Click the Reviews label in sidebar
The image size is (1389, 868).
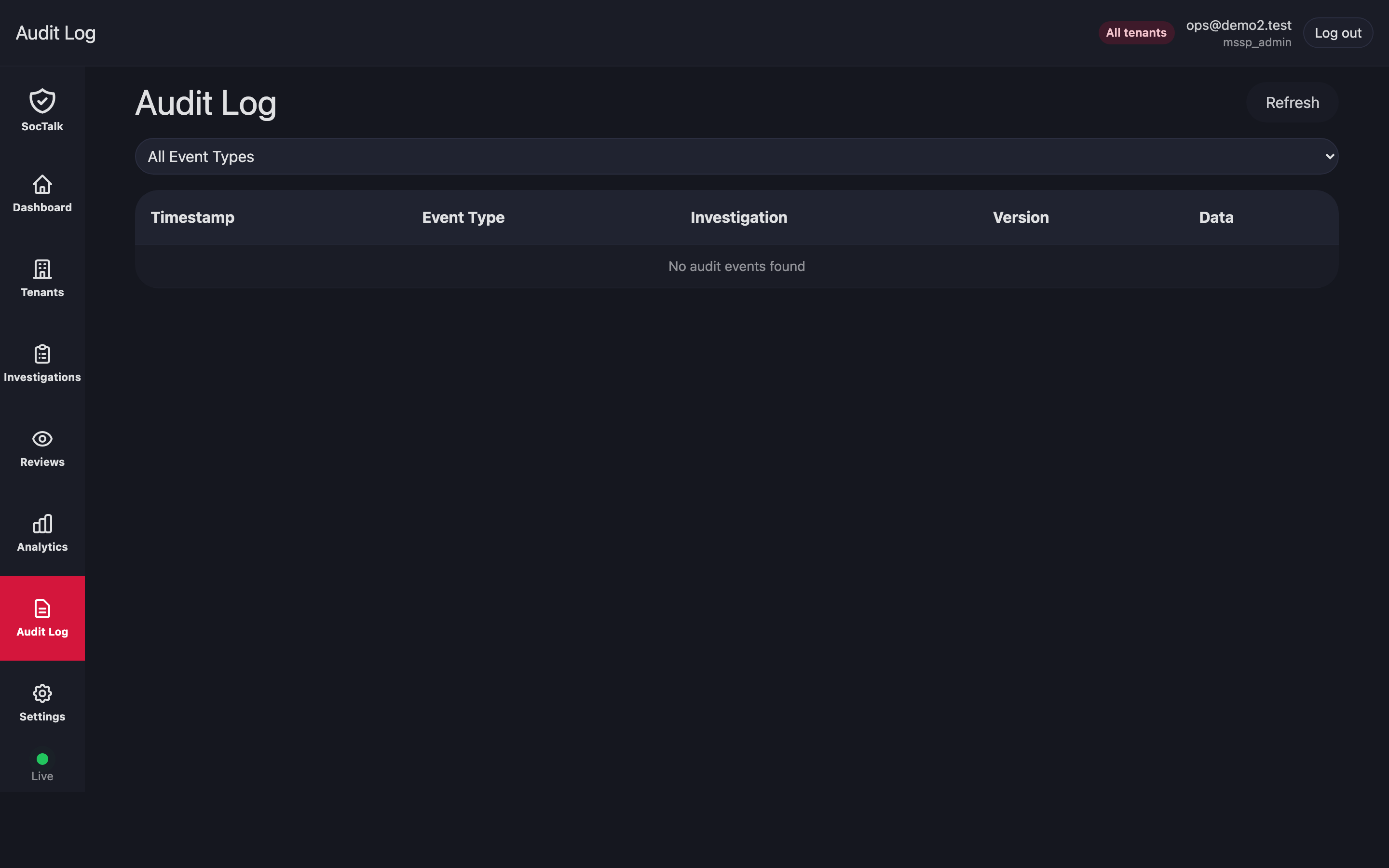(x=42, y=462)
